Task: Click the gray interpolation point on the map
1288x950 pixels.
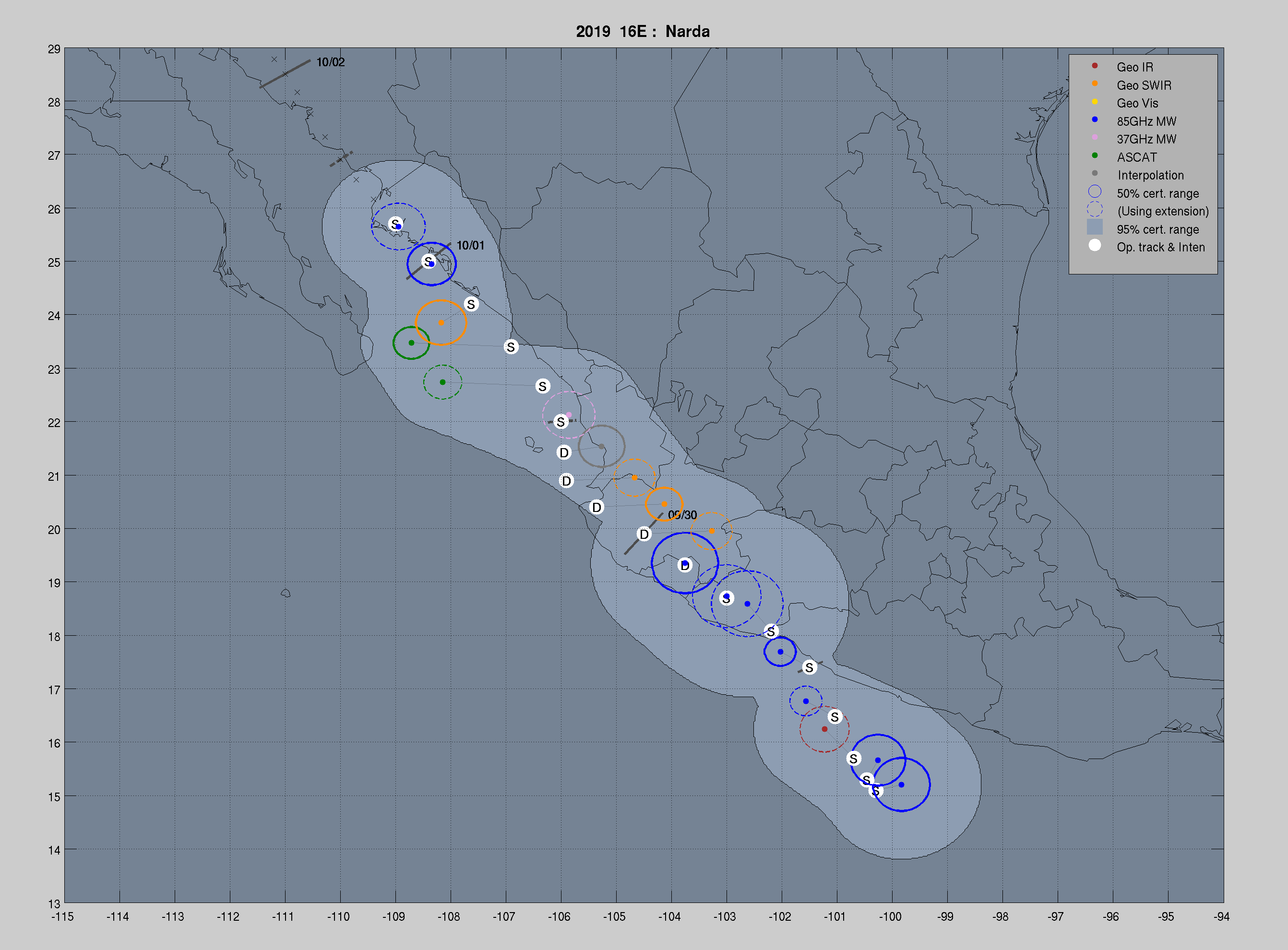Action: [x=601, y=447]
